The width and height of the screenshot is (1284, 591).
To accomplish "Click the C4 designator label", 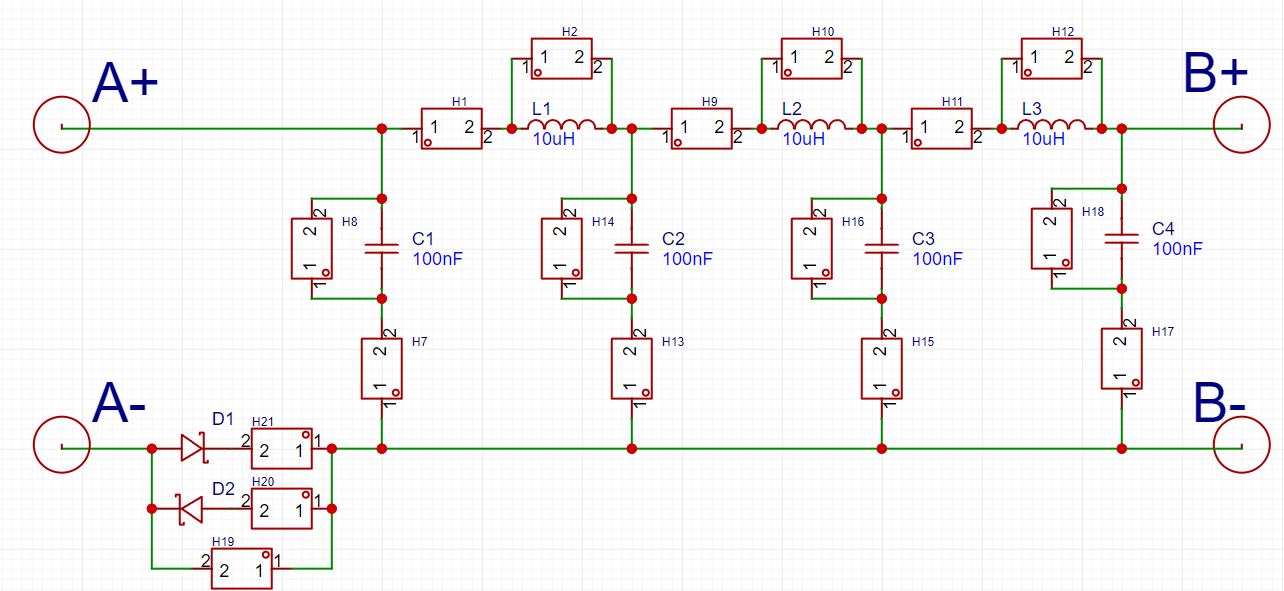I will coord(1163,229).
